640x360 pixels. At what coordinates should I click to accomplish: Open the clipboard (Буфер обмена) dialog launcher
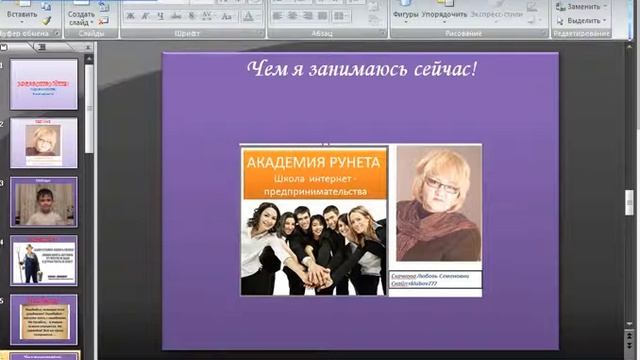tap(57, 33)
